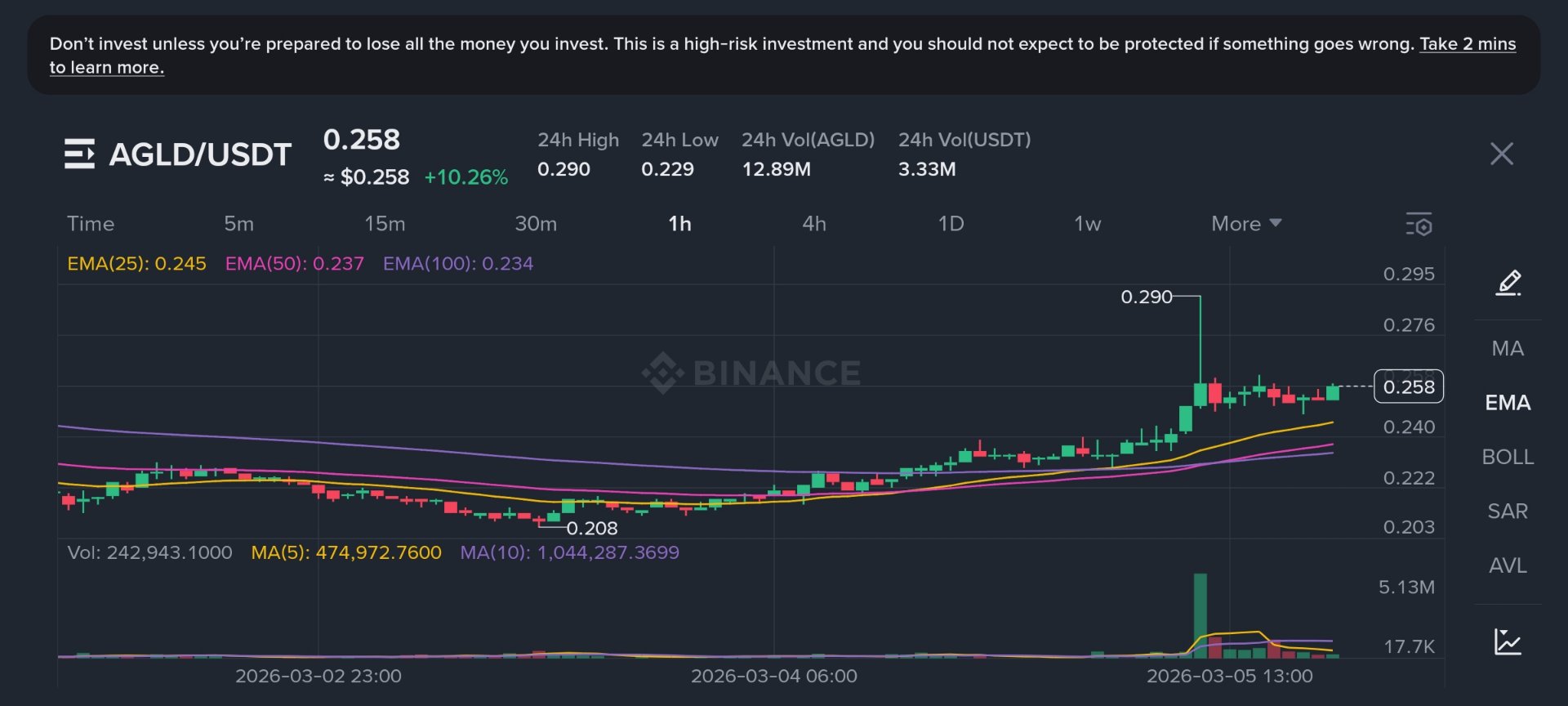Switch chart to 1D timeframe
This screenshot has width=1568, height=706.
(x=951, y=223)
